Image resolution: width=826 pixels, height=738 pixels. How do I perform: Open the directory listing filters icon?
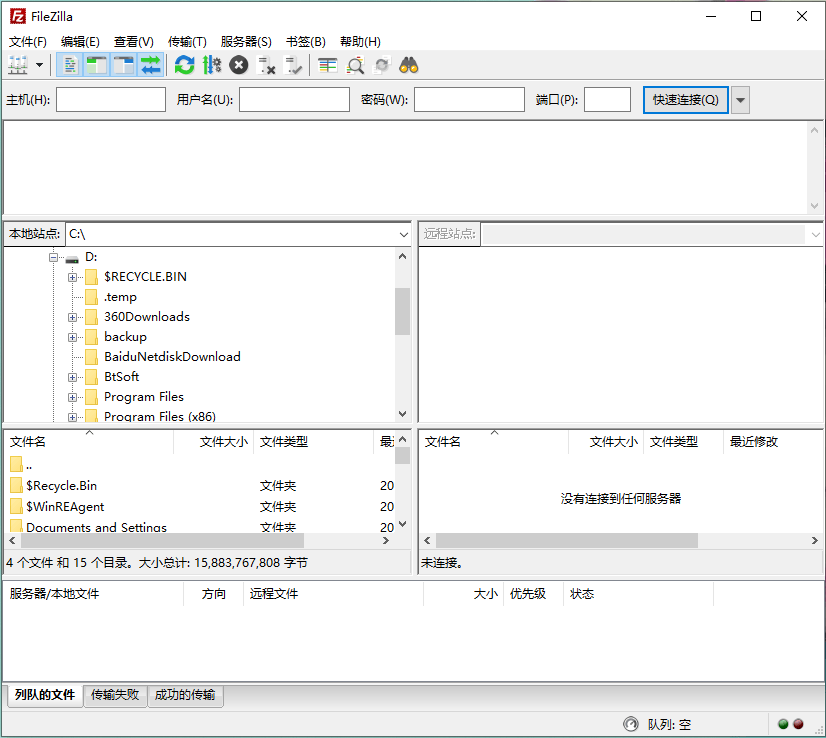(328, 65)
